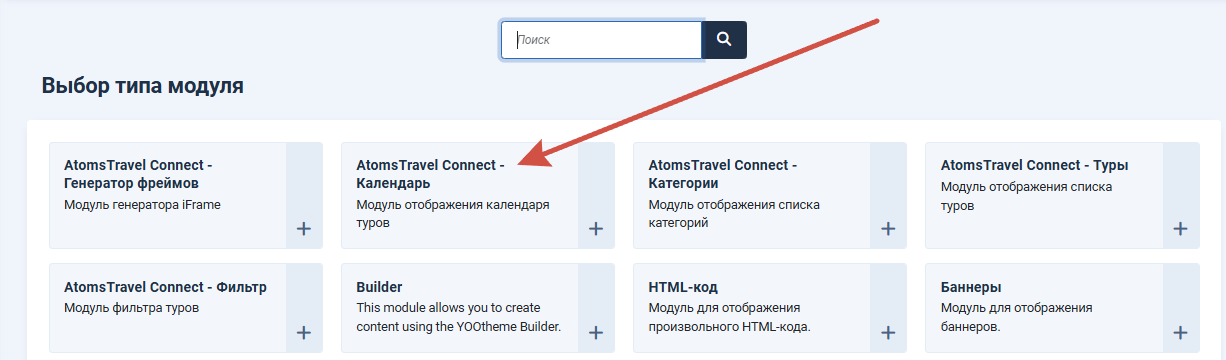The height and width of the screenshot is (360, 1226).
Task: Add the Генератор фреймов module via plus
Action: (x=304, y=228)
